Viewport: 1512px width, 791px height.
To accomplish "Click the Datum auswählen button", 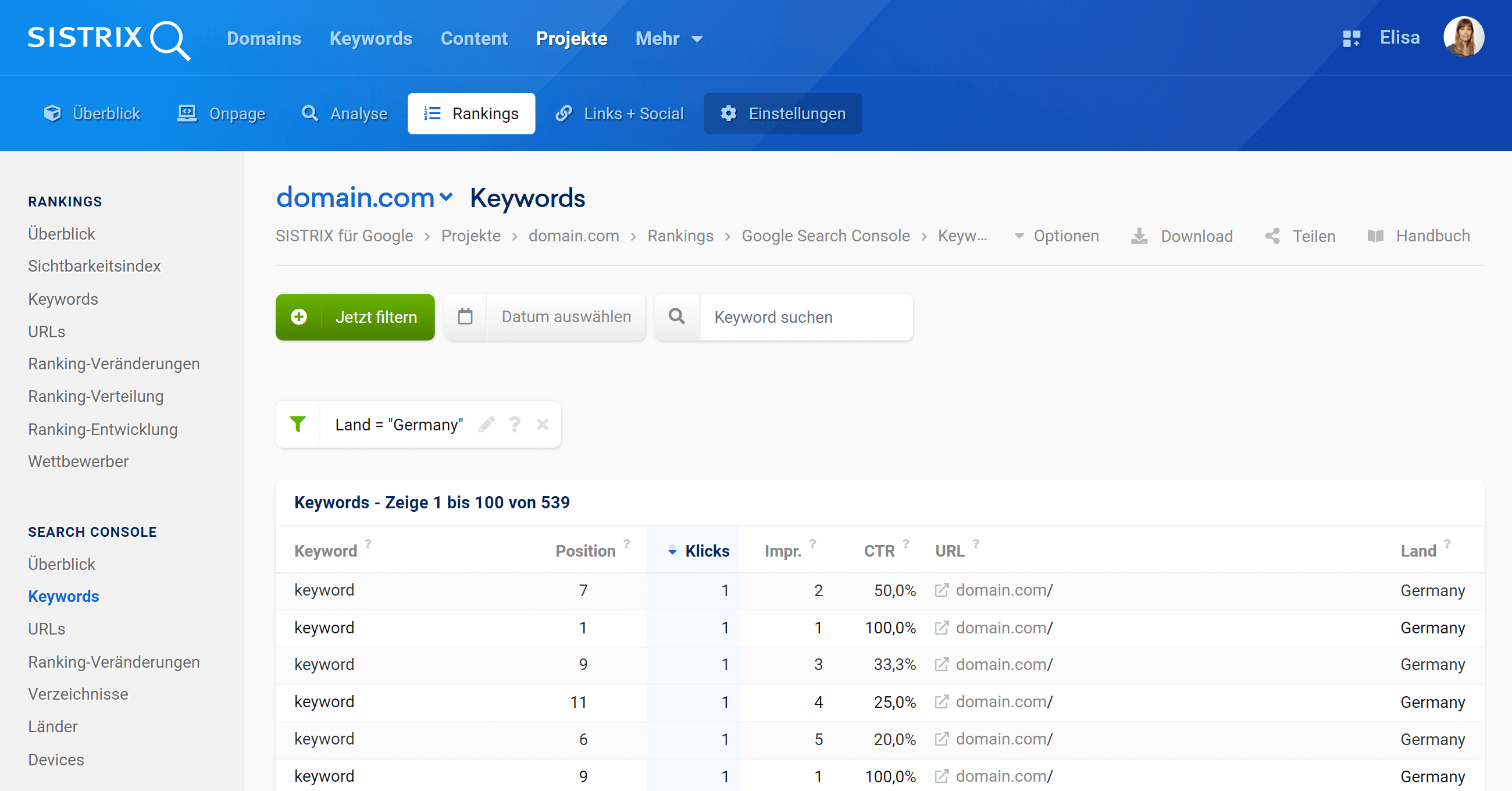I will (545, 317).
